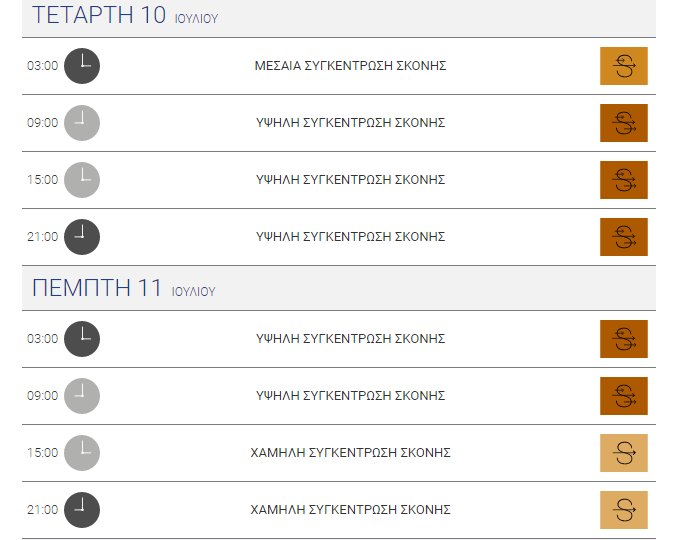Select the ΤΕΤΑΡΤΗ 10 ΙΟΥΛΙΟΥ day header

[x=339, y=17]
